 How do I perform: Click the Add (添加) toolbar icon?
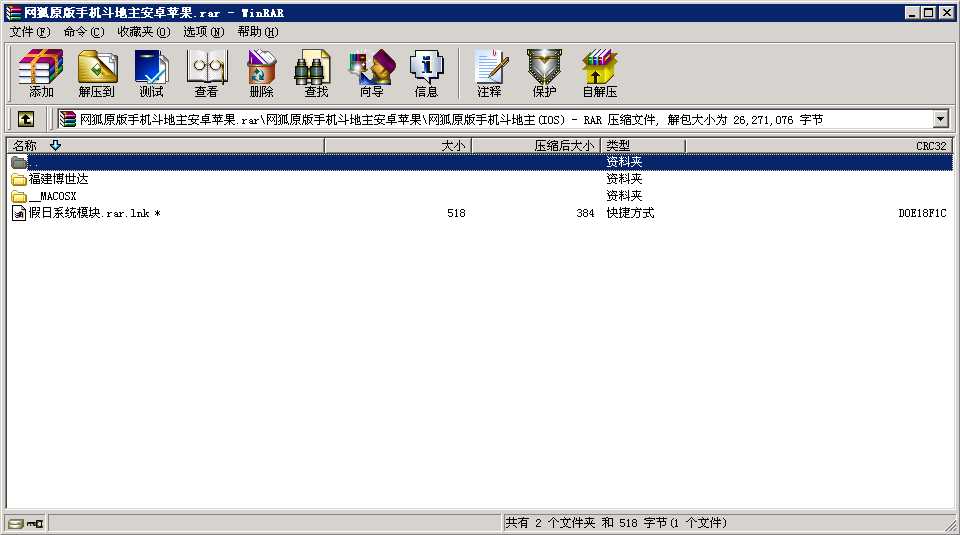[40, 73]
